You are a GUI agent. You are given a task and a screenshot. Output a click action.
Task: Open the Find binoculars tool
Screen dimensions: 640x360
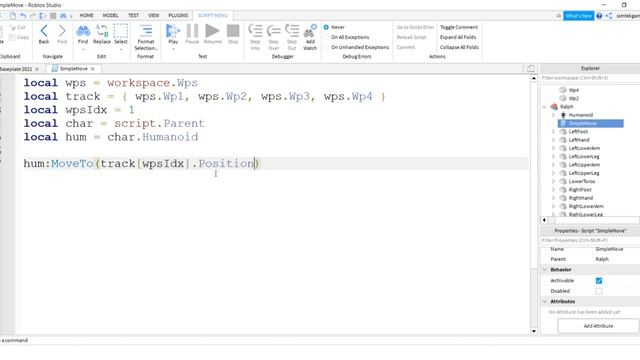click(83, 31)
